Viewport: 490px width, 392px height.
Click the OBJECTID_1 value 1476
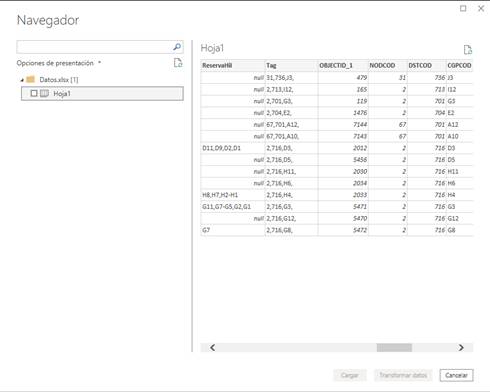(360, 113)
